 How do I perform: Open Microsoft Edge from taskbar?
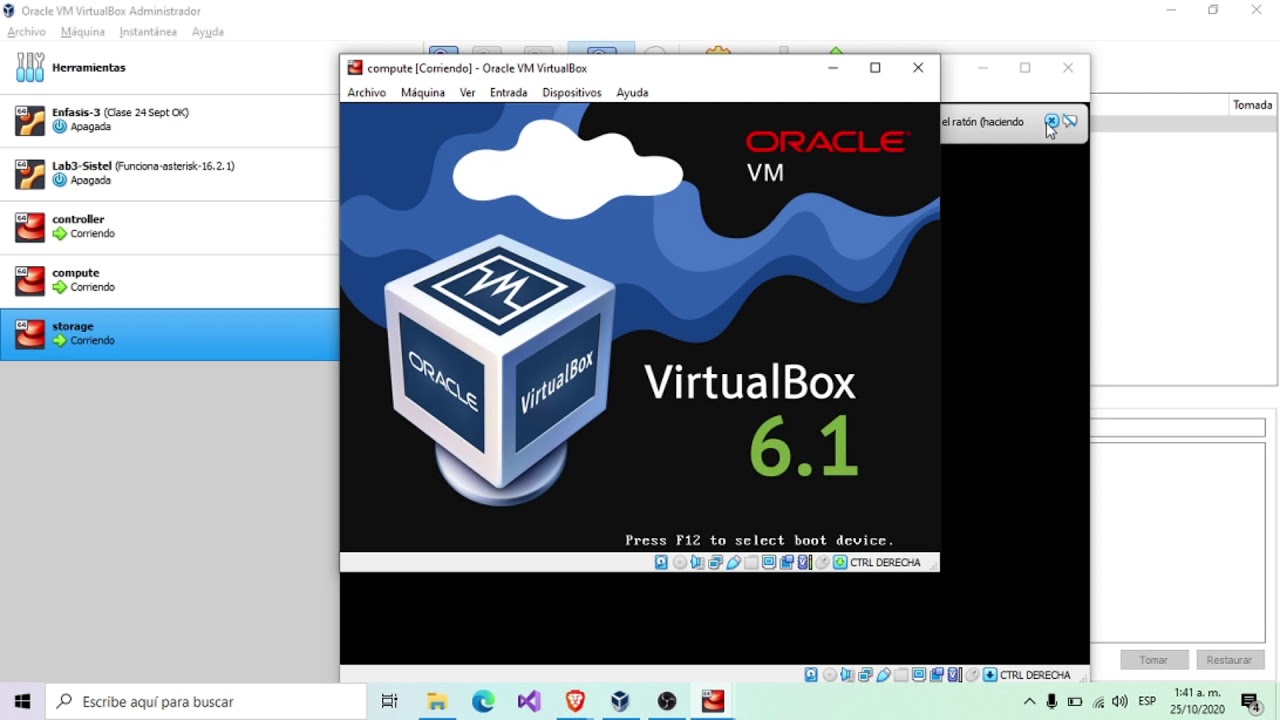pos(483,701)
